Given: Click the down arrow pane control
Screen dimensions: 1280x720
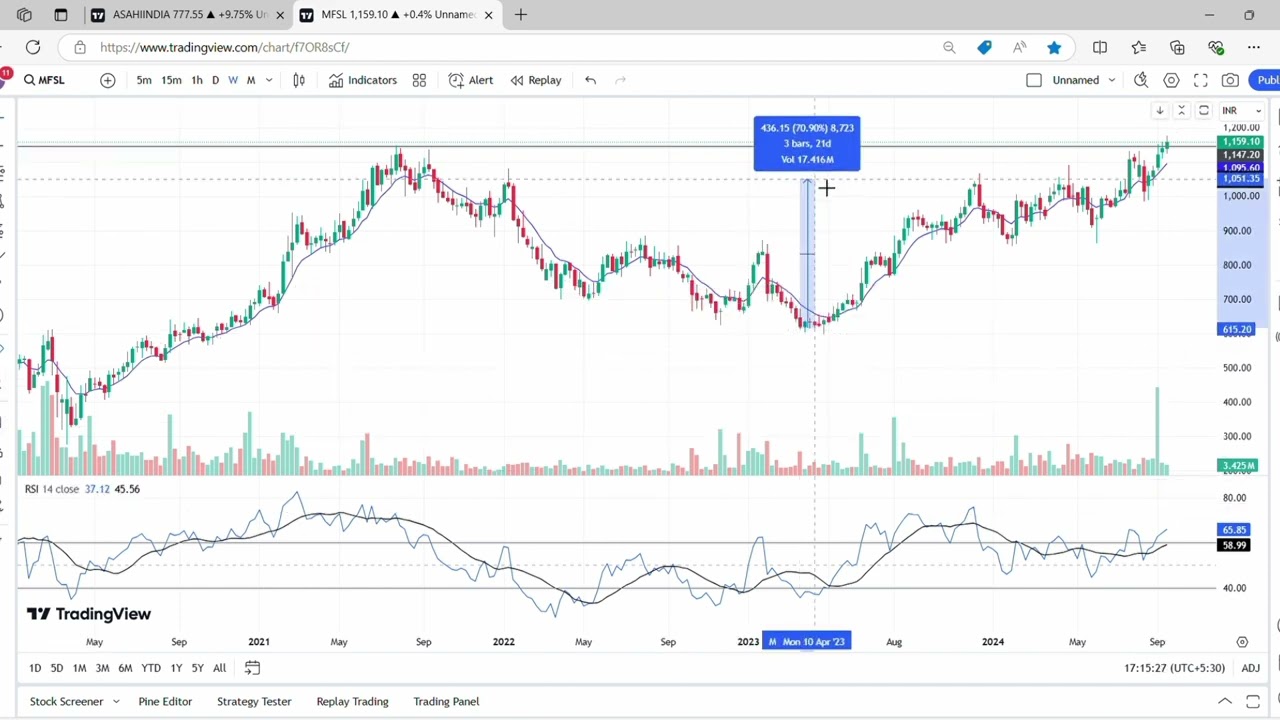Looking at the screenshot, I should 1160,111.
